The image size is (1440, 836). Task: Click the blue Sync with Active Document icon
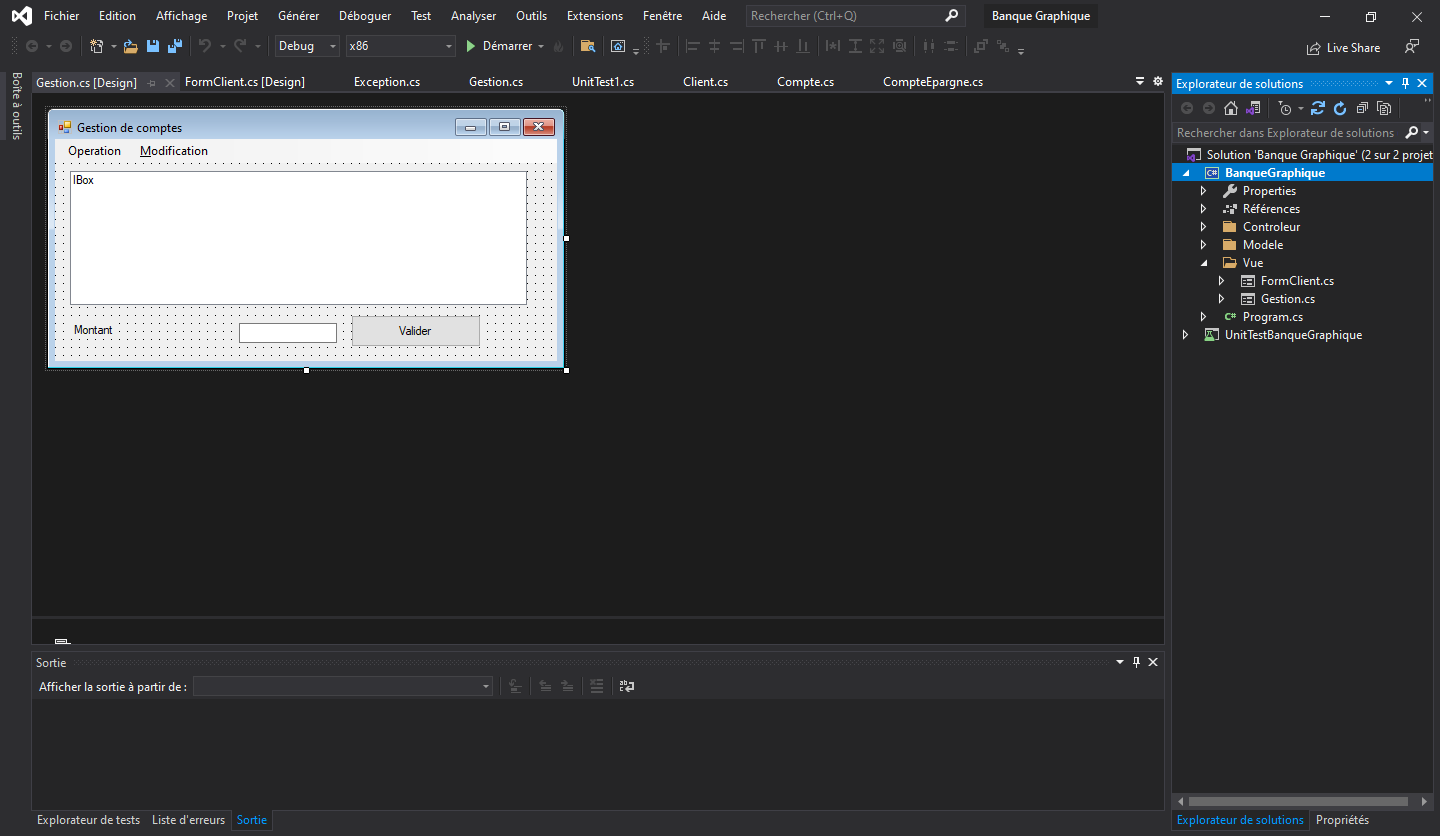click(1318, 108)
